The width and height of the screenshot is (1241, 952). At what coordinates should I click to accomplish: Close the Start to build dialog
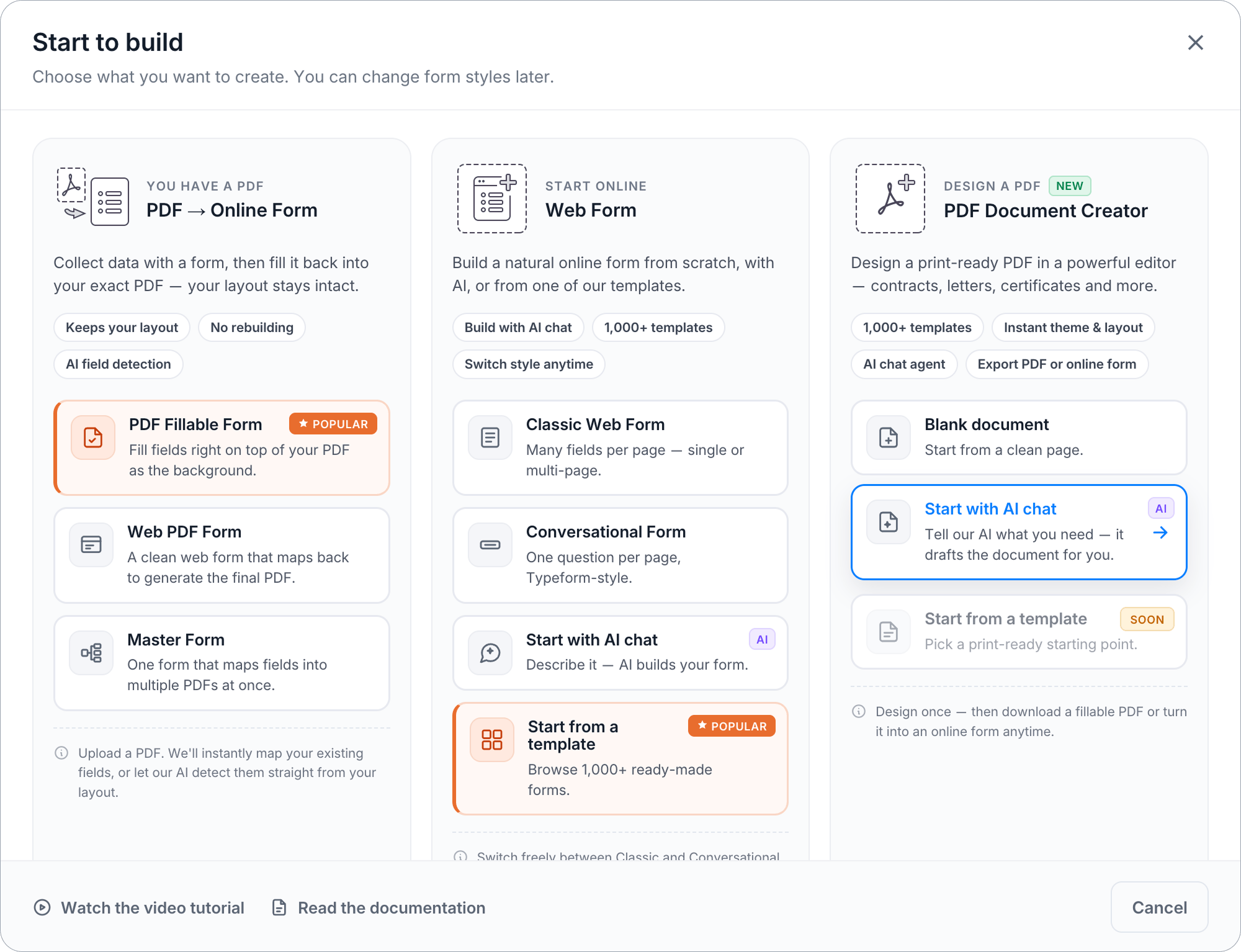tap(1195, 42)
